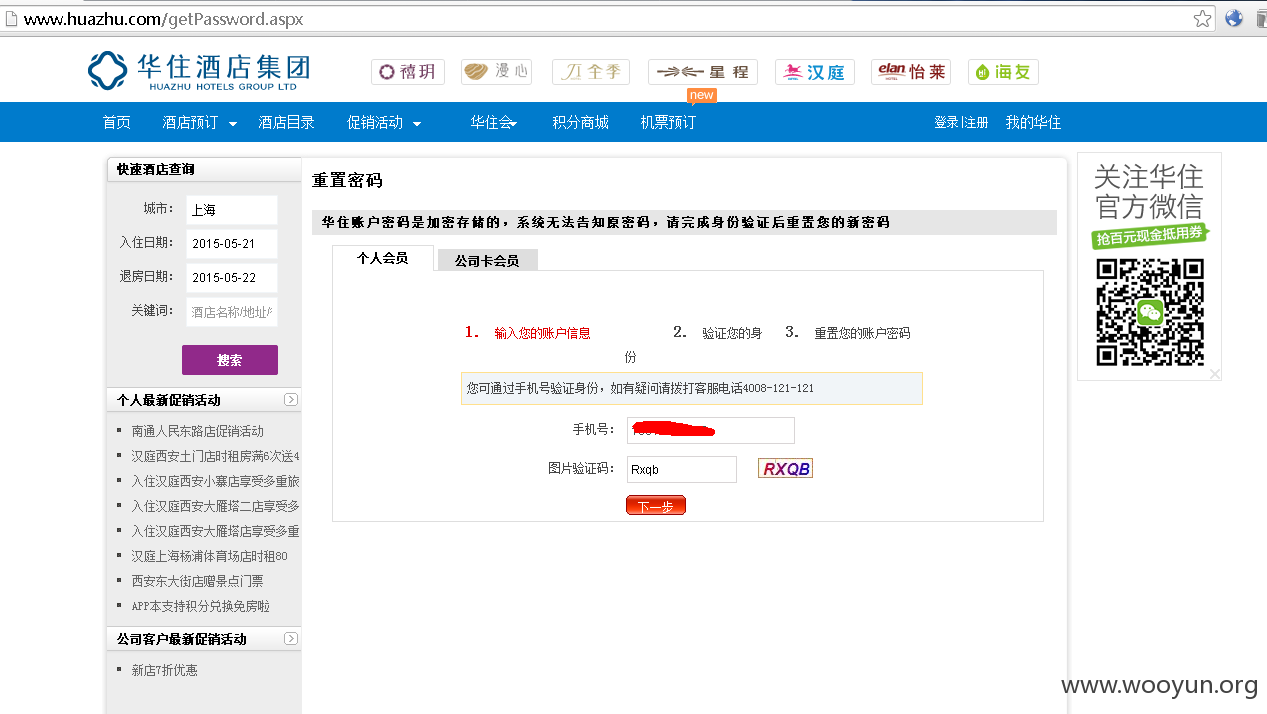This screenshot has width=1267, height=714.
Task: Click the 注册 register link
Action: pos(976,122)
